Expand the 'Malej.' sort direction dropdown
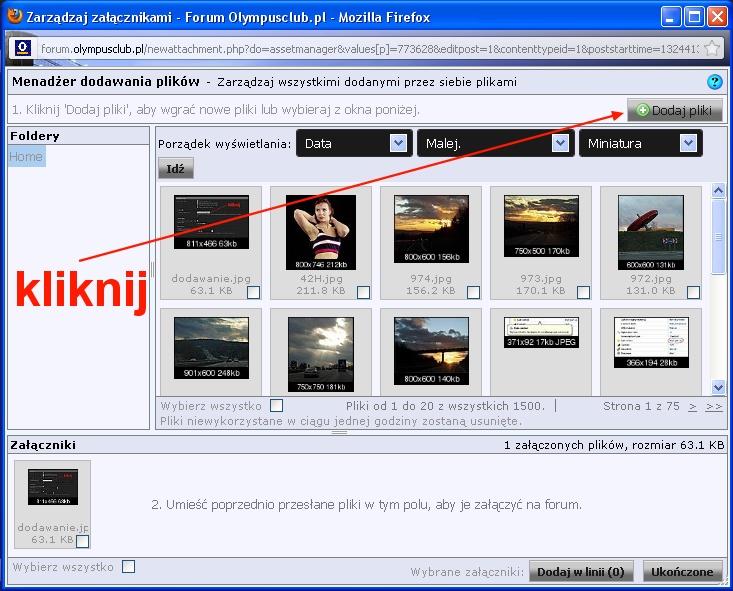 494,143
